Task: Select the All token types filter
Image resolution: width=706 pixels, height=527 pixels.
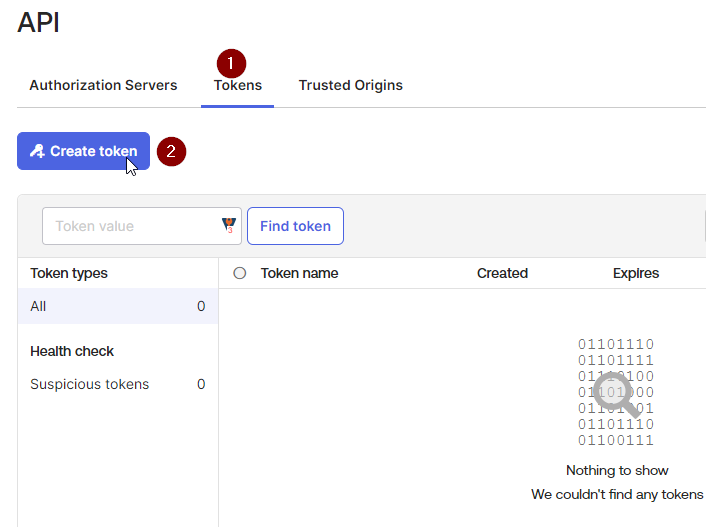Action: 118,306
